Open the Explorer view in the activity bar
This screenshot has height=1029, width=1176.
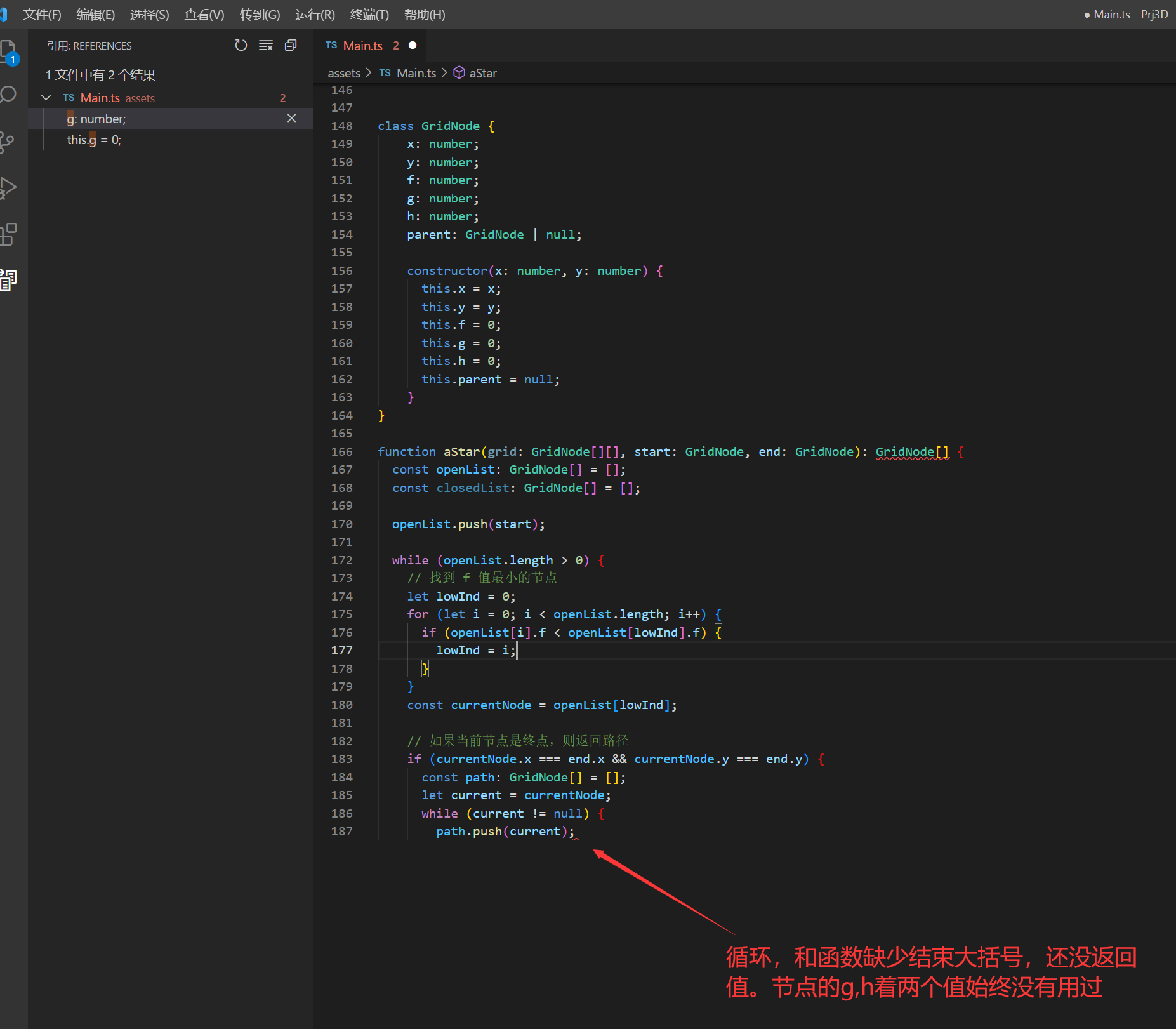(8, 51)
